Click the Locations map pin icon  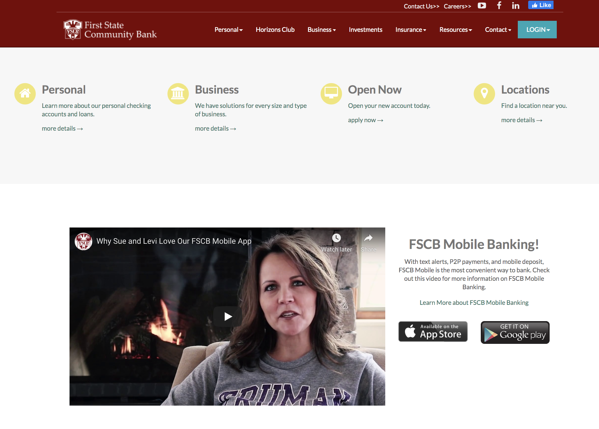pyautogui.click(x=484, y=94)
